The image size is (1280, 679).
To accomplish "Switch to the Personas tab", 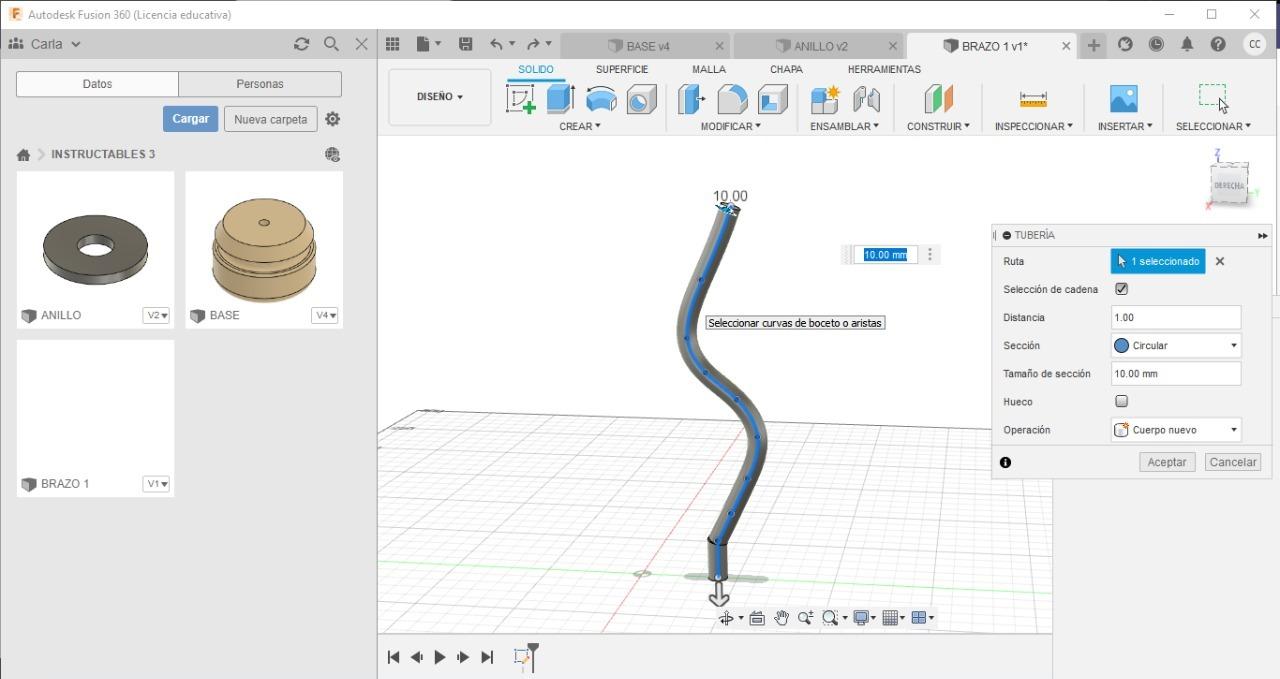I will 260,84.
